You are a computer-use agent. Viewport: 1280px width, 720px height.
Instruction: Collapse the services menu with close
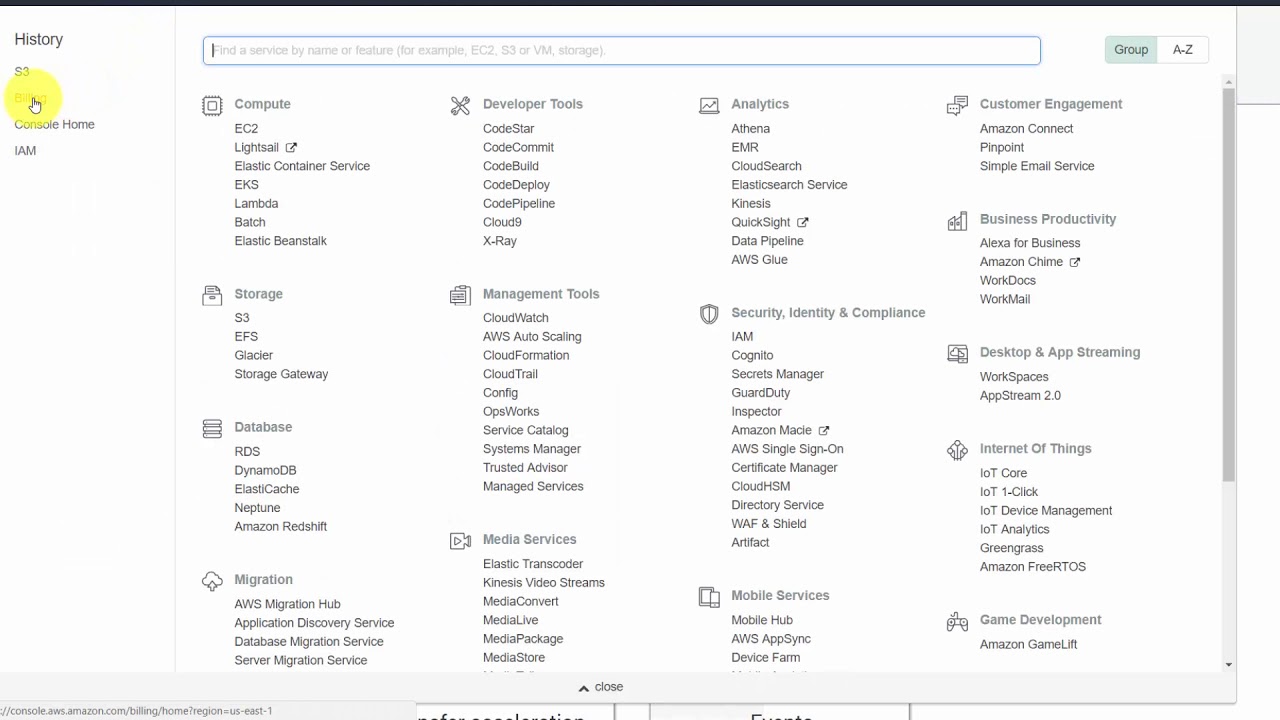pyautogui.click(x=601, y=687)
